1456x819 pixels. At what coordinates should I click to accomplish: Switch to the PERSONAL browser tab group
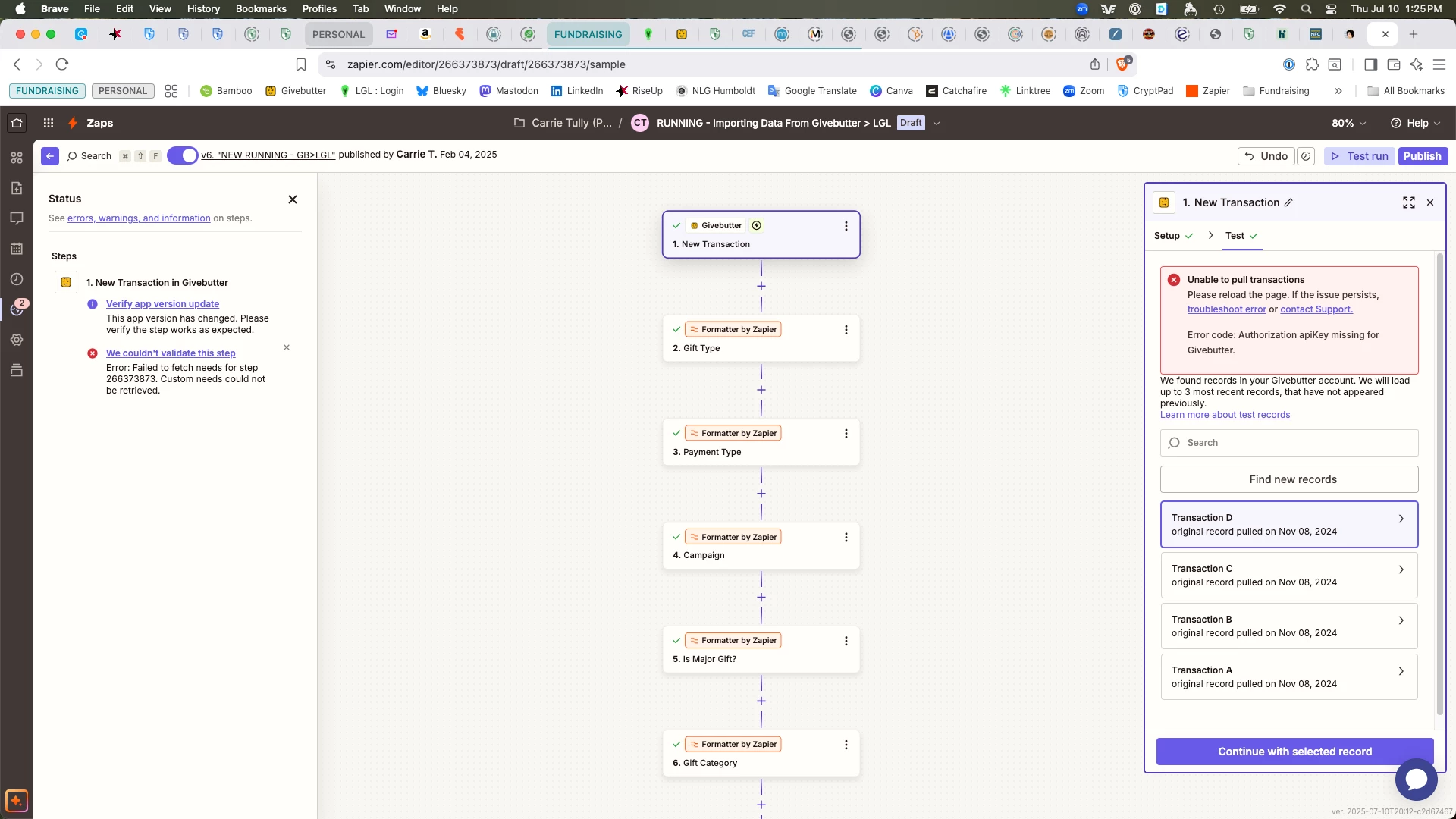click(338, 34)
